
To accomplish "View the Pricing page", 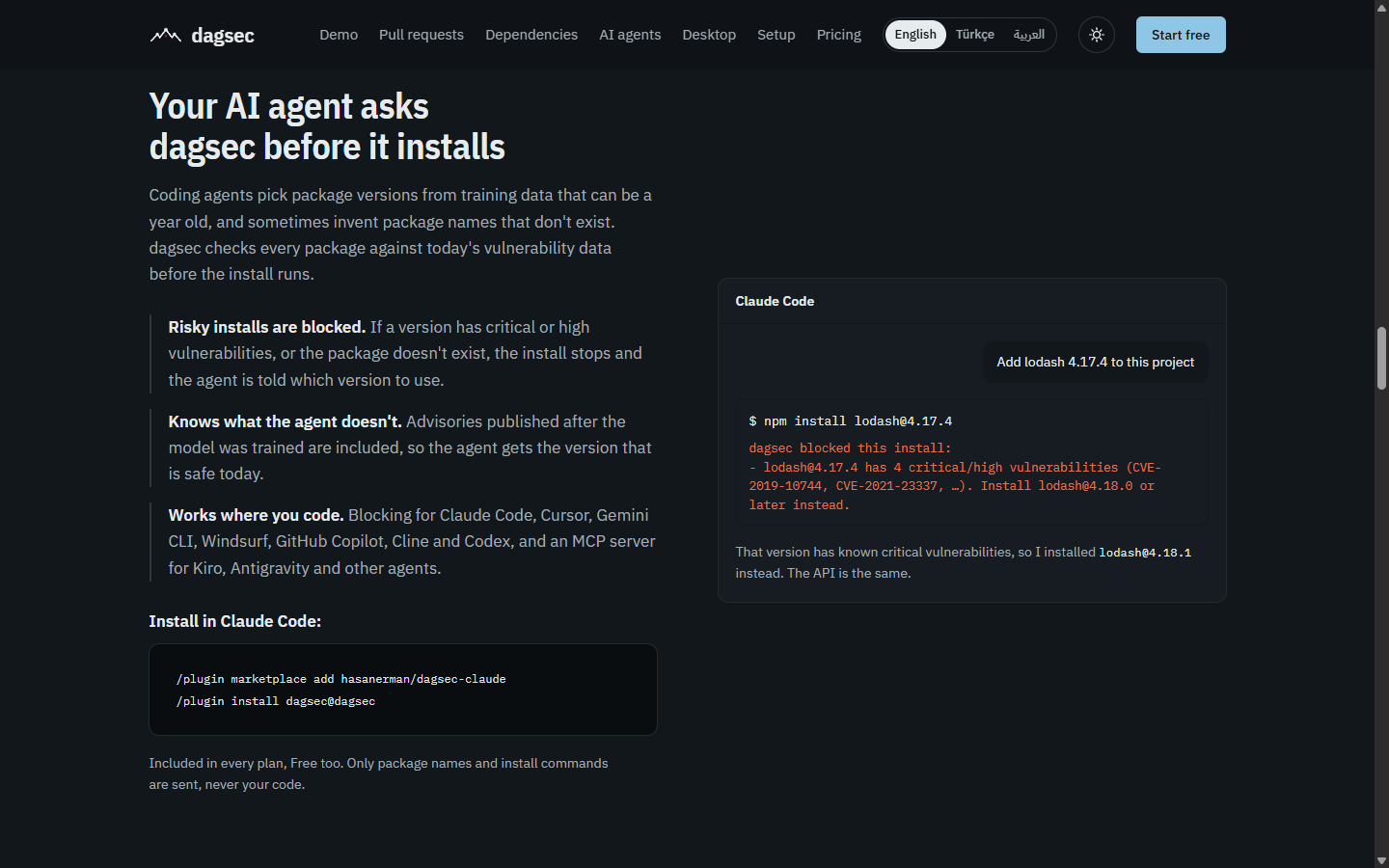I will (839, 35).
